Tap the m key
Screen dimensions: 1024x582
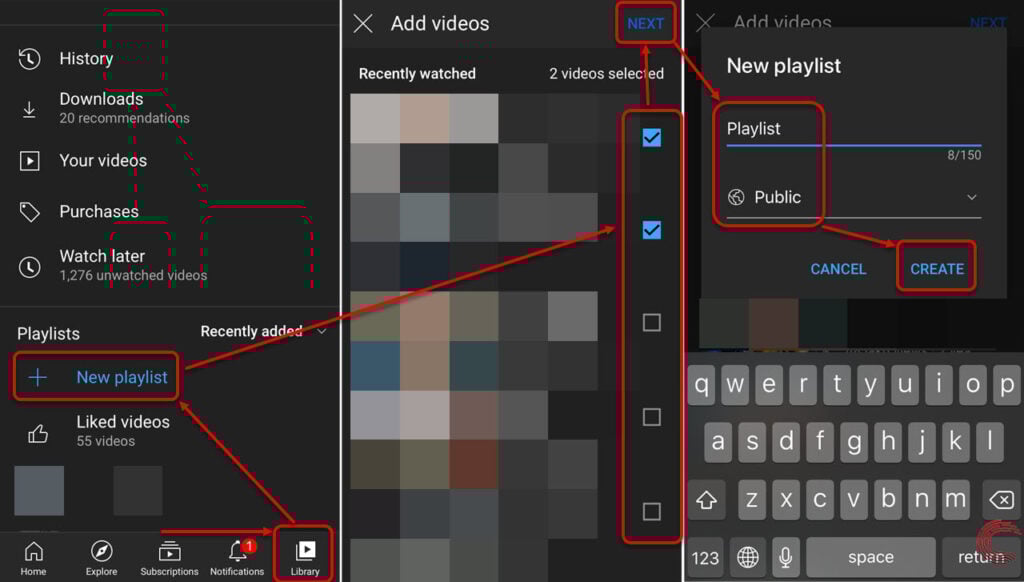point(955,500)
